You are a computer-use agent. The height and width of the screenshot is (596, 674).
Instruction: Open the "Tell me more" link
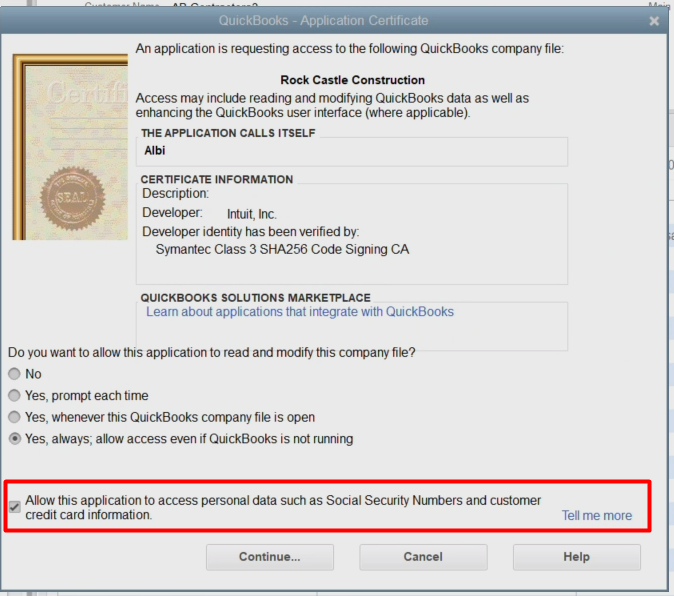(597, 515)
